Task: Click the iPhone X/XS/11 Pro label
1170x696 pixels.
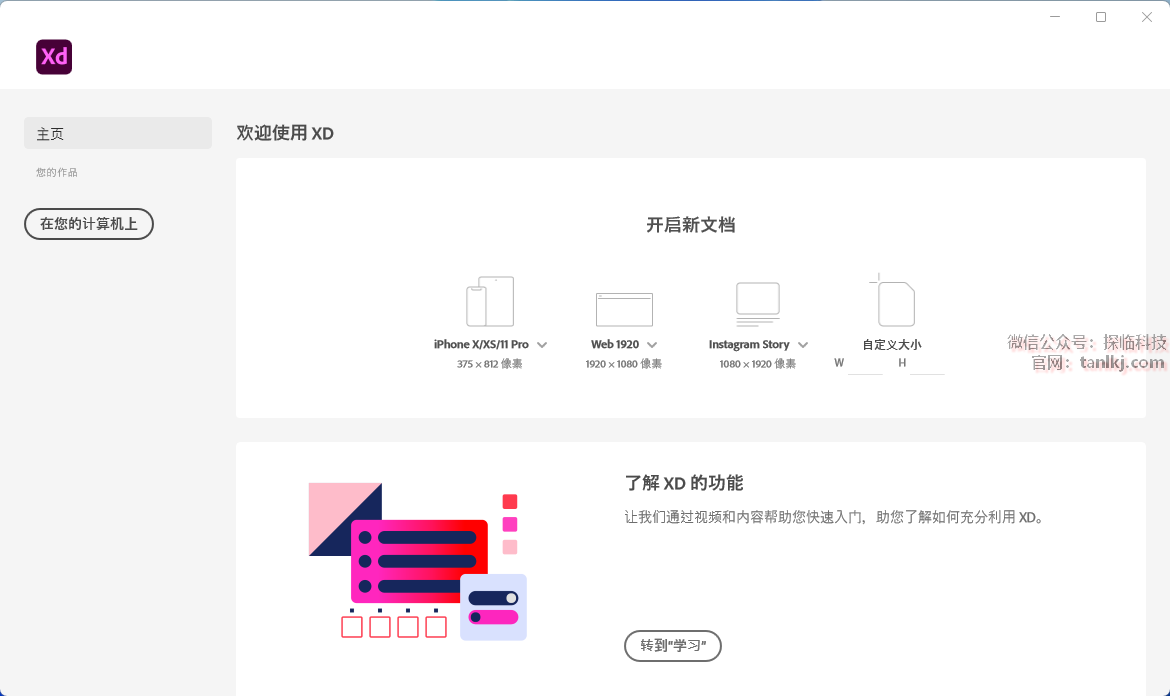Action: click(x=481, y=345)
